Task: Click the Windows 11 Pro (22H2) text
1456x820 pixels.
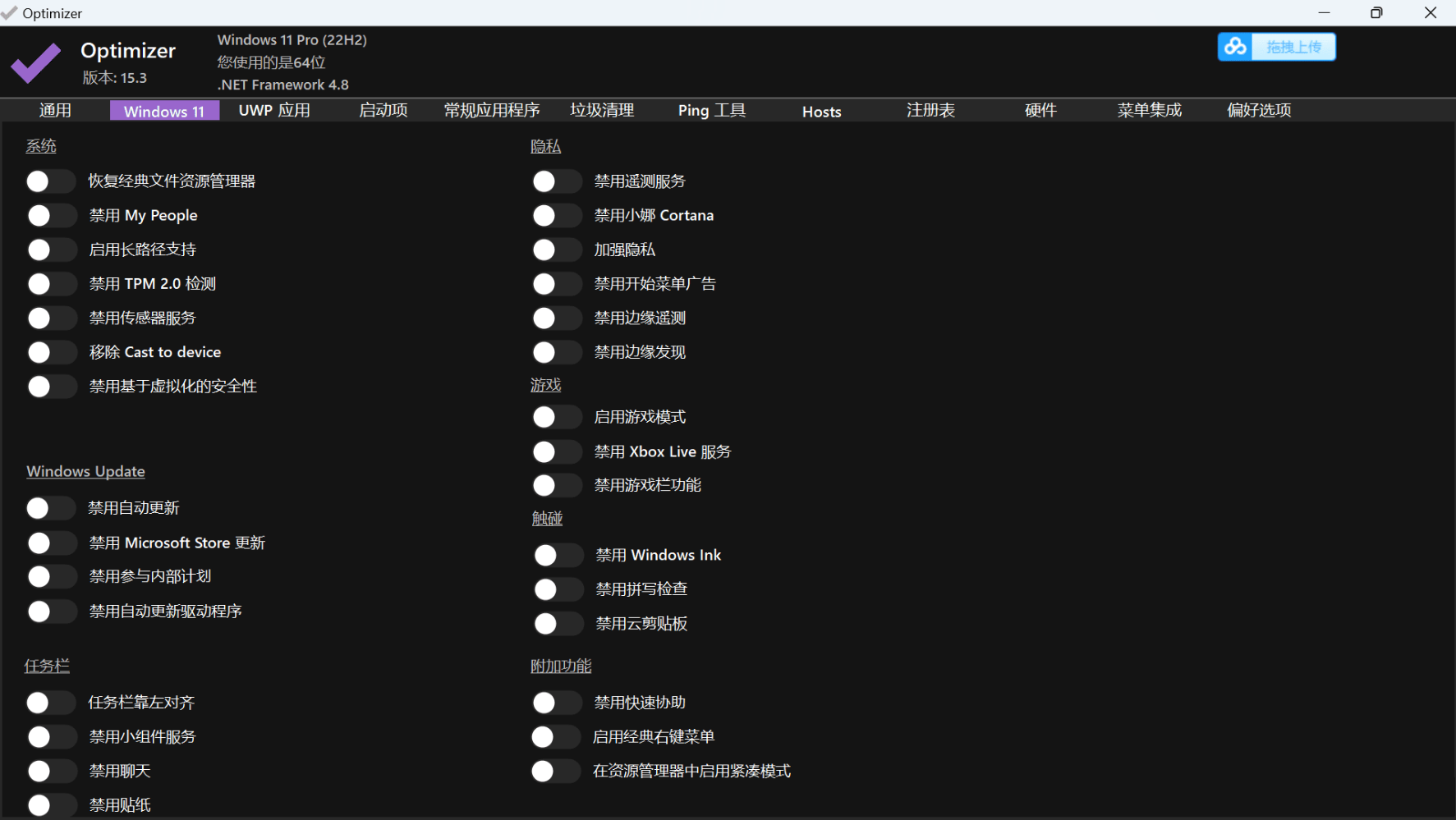Action: (x=292, y=40)
